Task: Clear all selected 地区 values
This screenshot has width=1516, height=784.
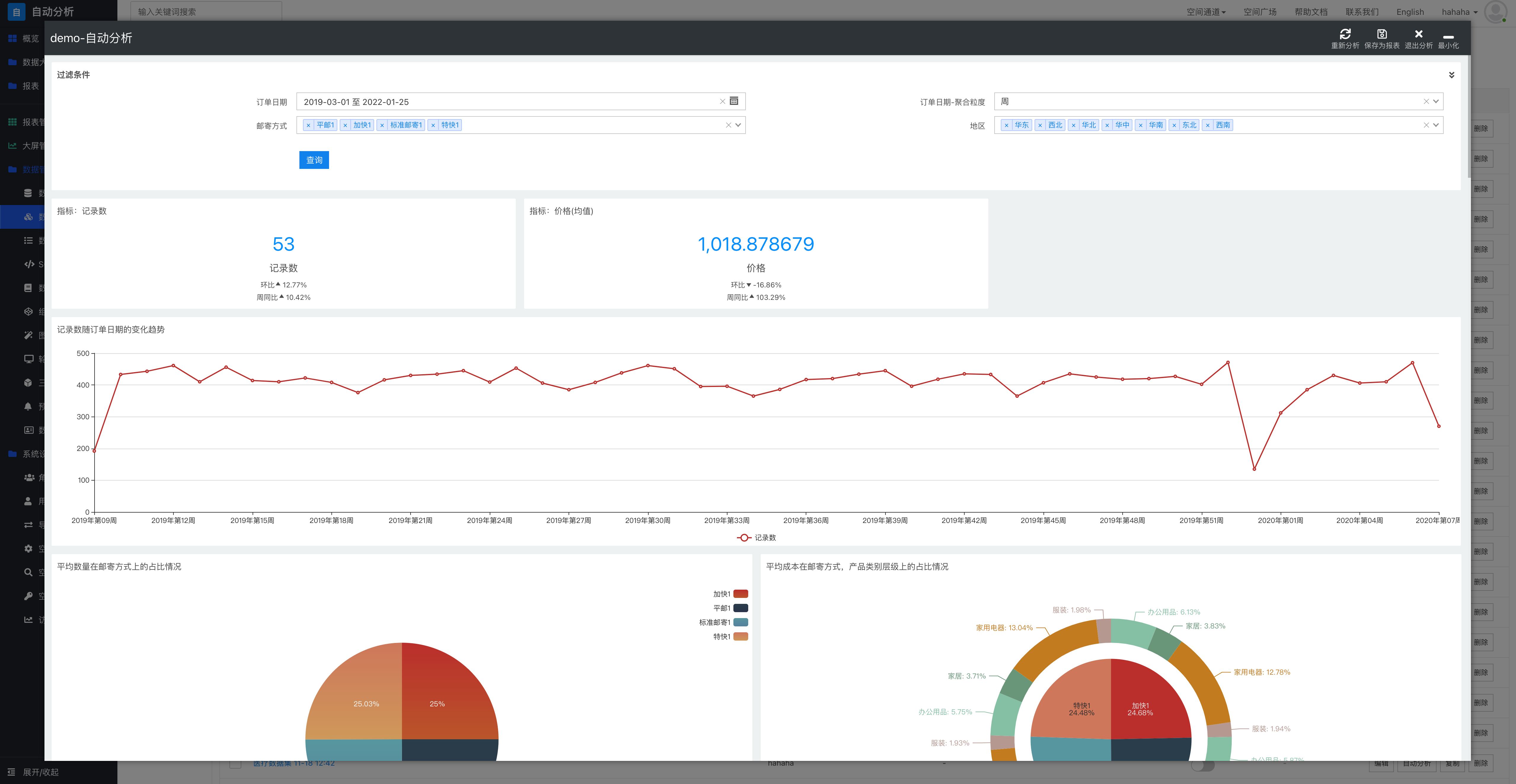Action: coord(1426,125)
